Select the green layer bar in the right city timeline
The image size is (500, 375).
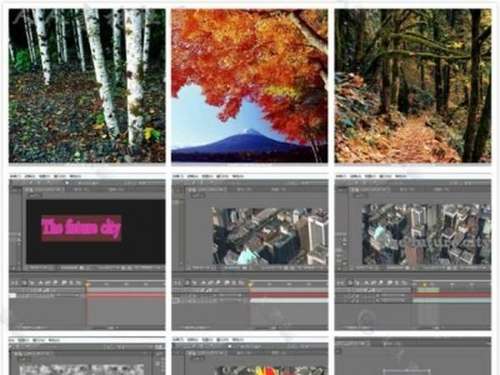click(428, 290)
